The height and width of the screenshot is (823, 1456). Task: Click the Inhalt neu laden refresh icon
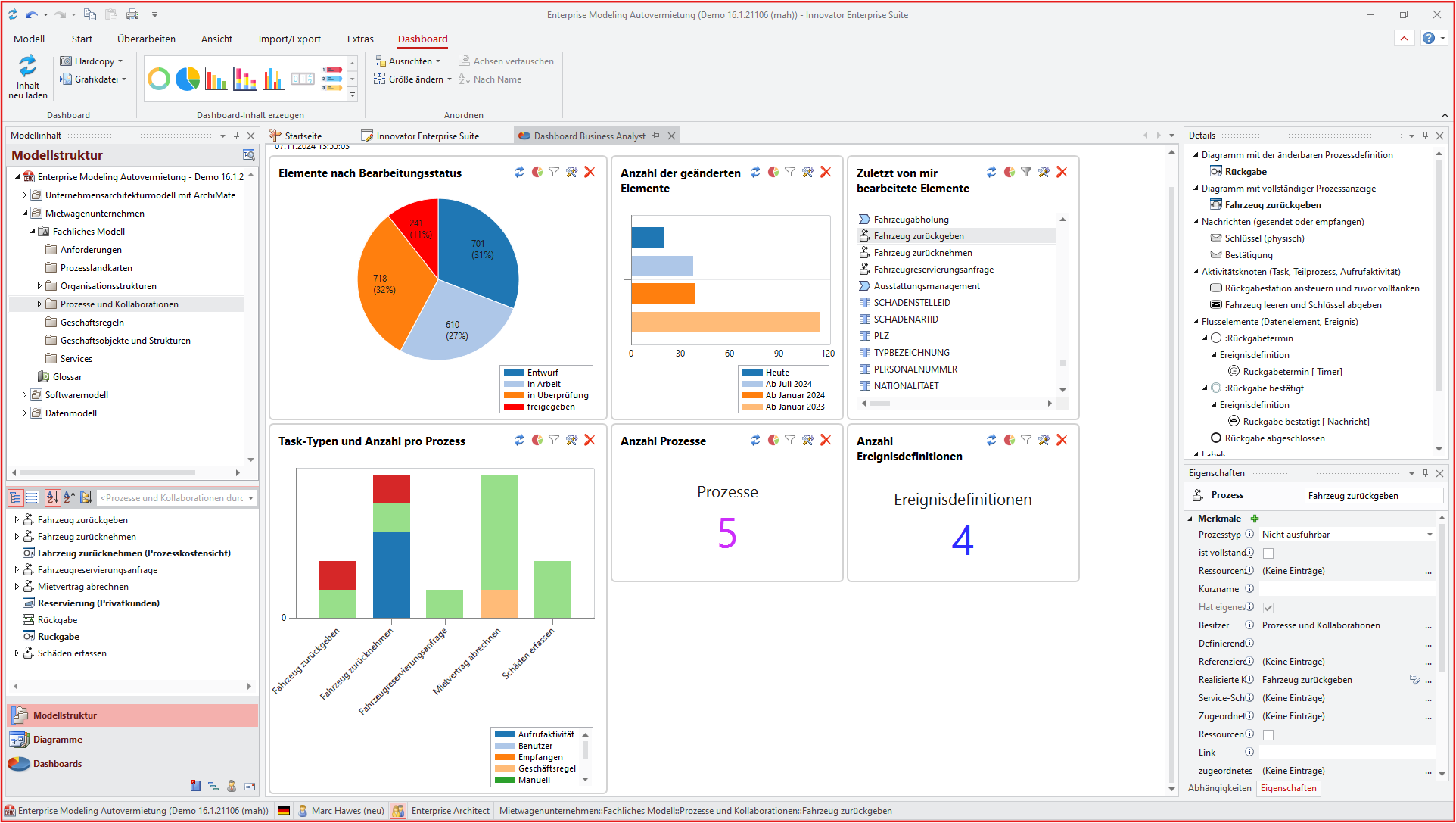pos(27,66)
